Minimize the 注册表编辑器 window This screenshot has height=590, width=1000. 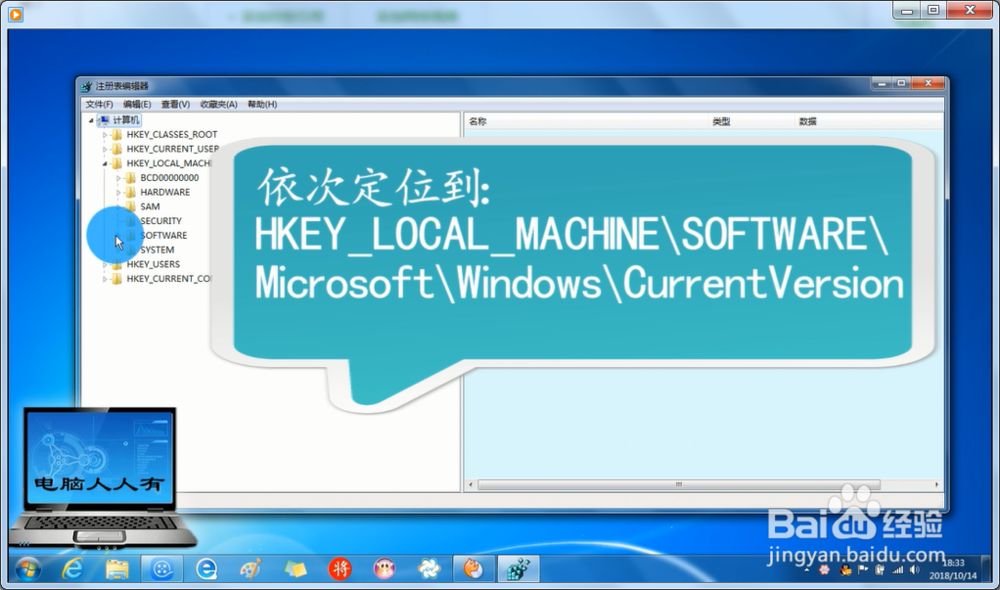(882, 84)
